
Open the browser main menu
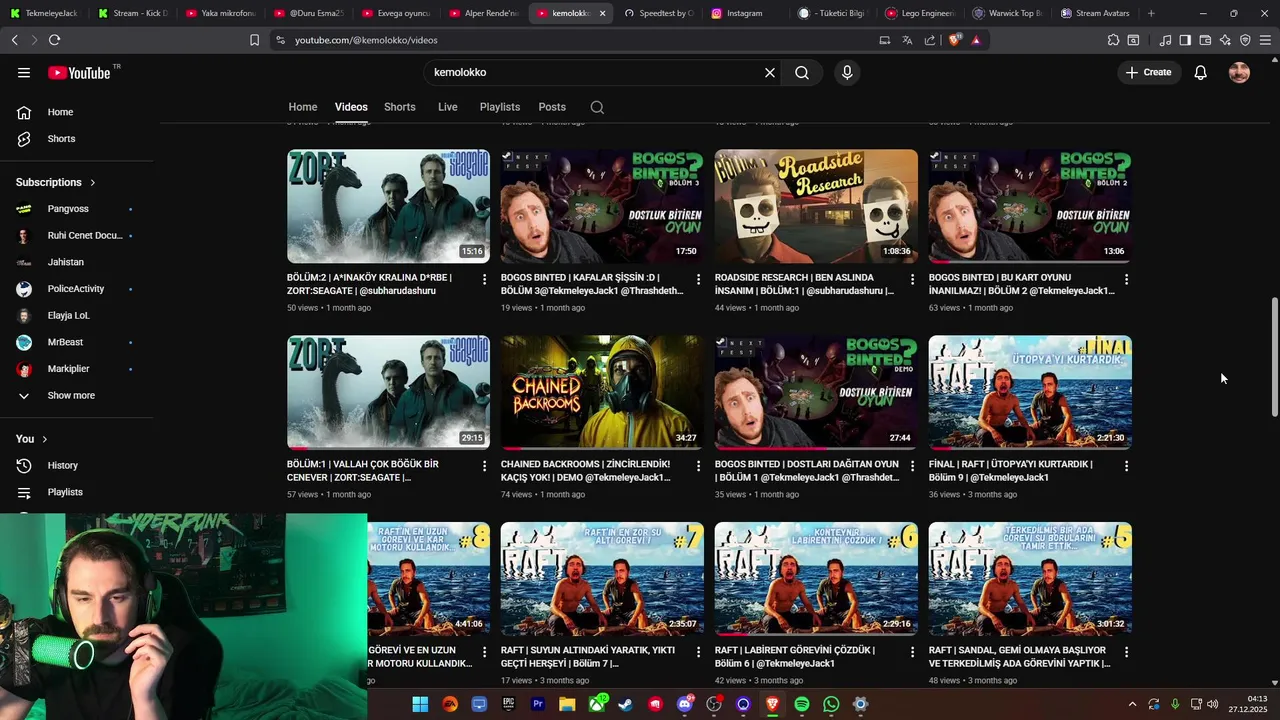[1265, 40]
